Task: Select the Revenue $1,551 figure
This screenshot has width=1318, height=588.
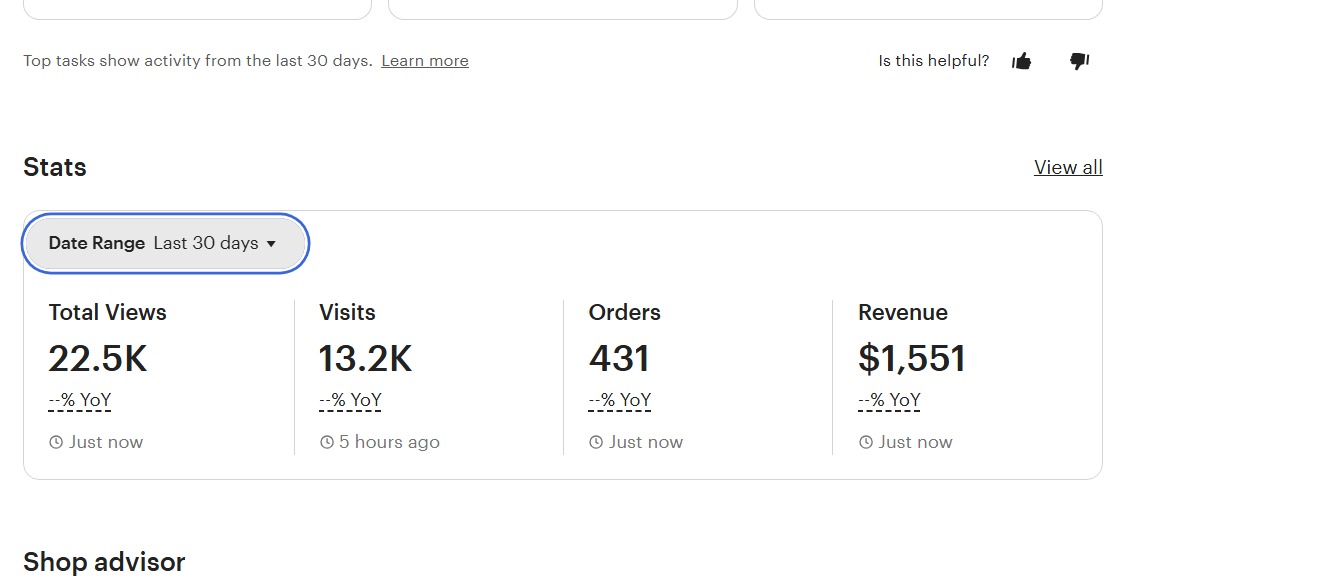Action: [x=912, y=358]
